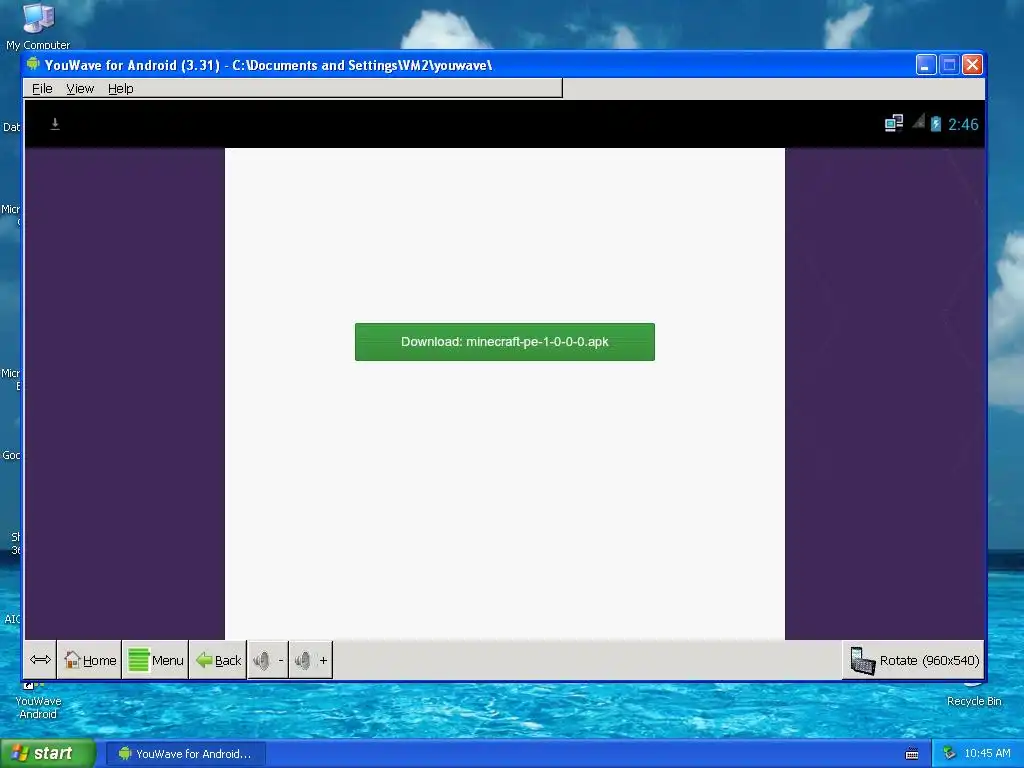Viewport: 1024px width, 768px height.
Task: Open the File menu
Action: tap(42, 89)
